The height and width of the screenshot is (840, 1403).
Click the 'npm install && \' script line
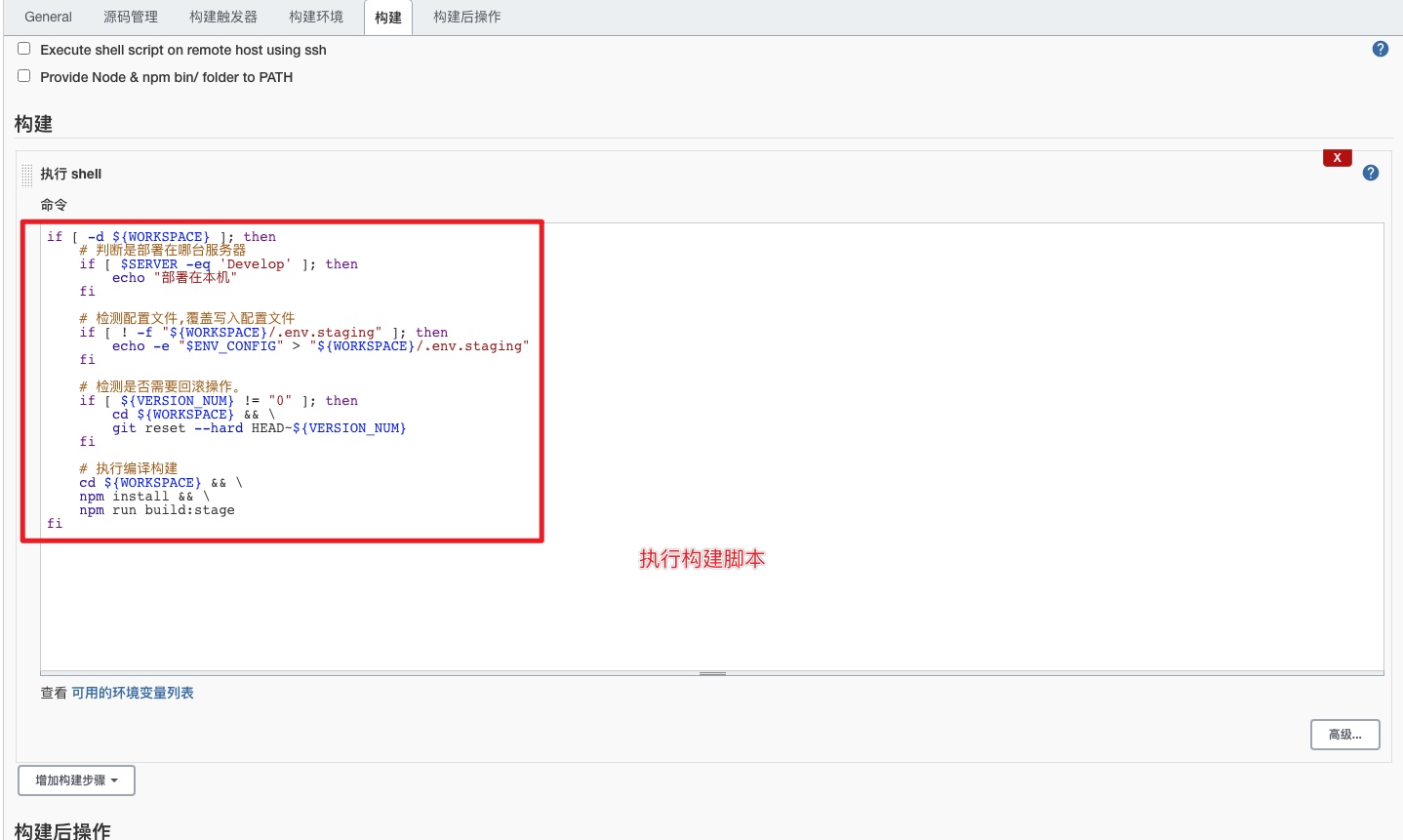[144, 497]
